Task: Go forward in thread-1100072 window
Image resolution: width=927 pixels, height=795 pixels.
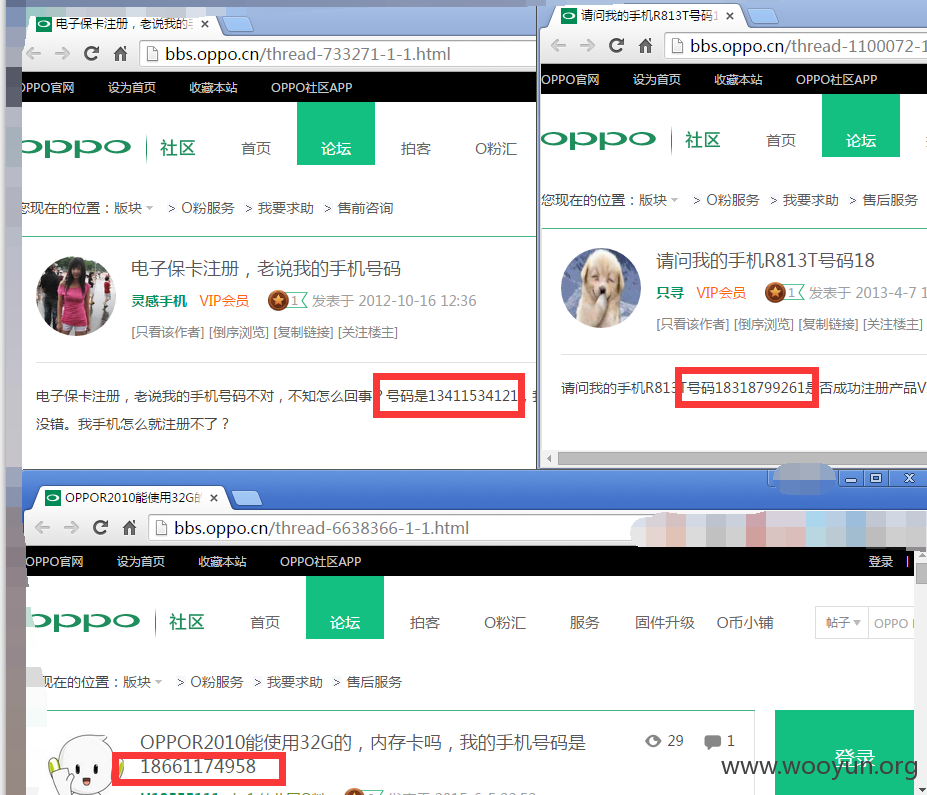Action: (587, 46)
